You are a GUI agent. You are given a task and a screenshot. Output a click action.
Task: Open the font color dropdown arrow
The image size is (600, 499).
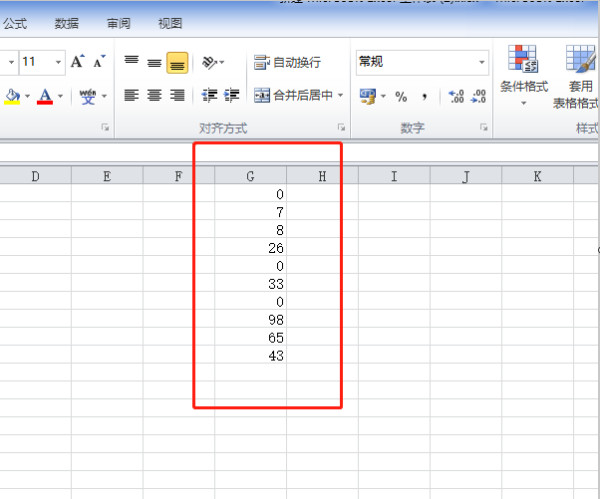pyautogui.click(x=60, y=96)
